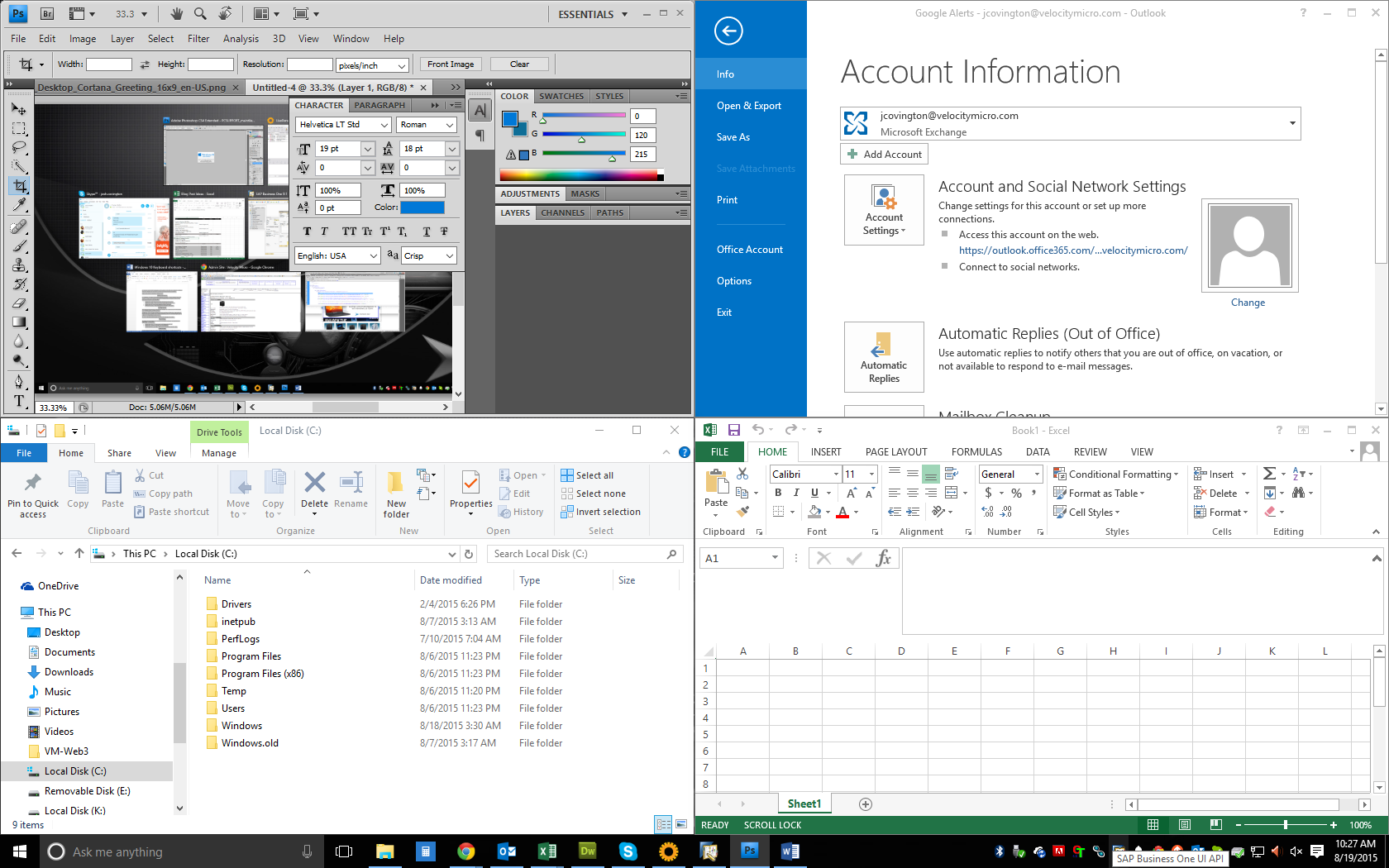The height and width of the screenshot is (868, 1389).
Task: Select the Rectangular Marquee tool
Action: 19,129
